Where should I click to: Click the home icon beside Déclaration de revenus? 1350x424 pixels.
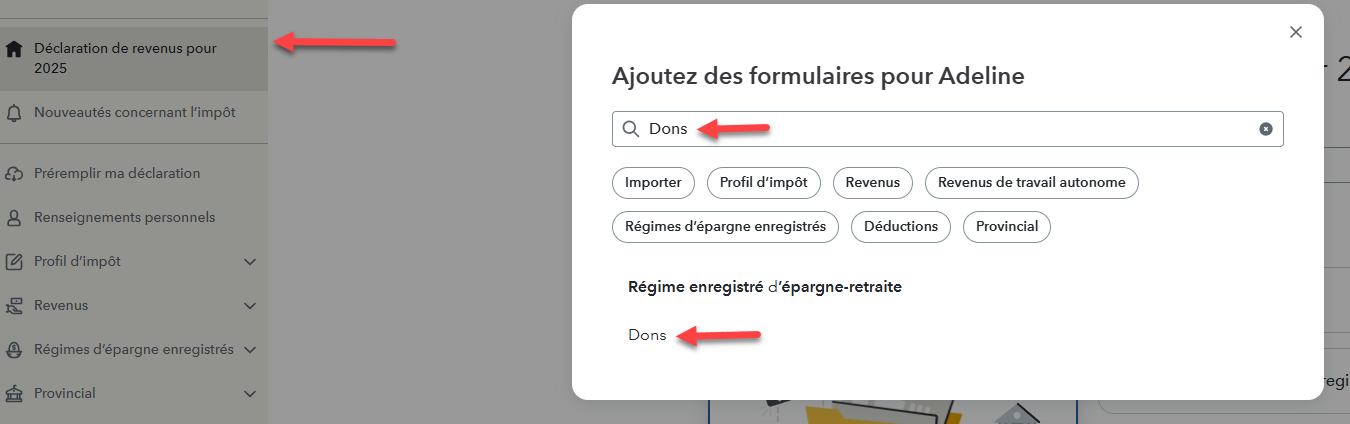tap(14, 49)
